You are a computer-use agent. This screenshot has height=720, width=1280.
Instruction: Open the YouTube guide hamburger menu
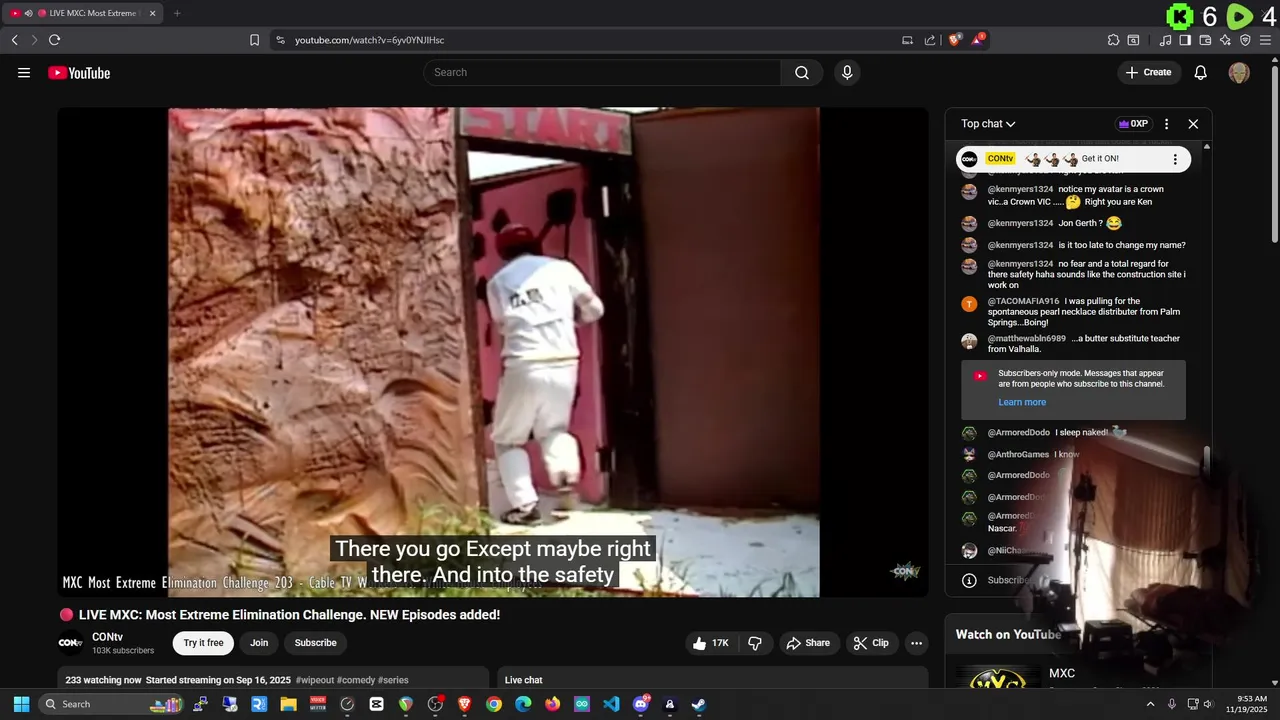pyautogui.click(x=24, y=72)
